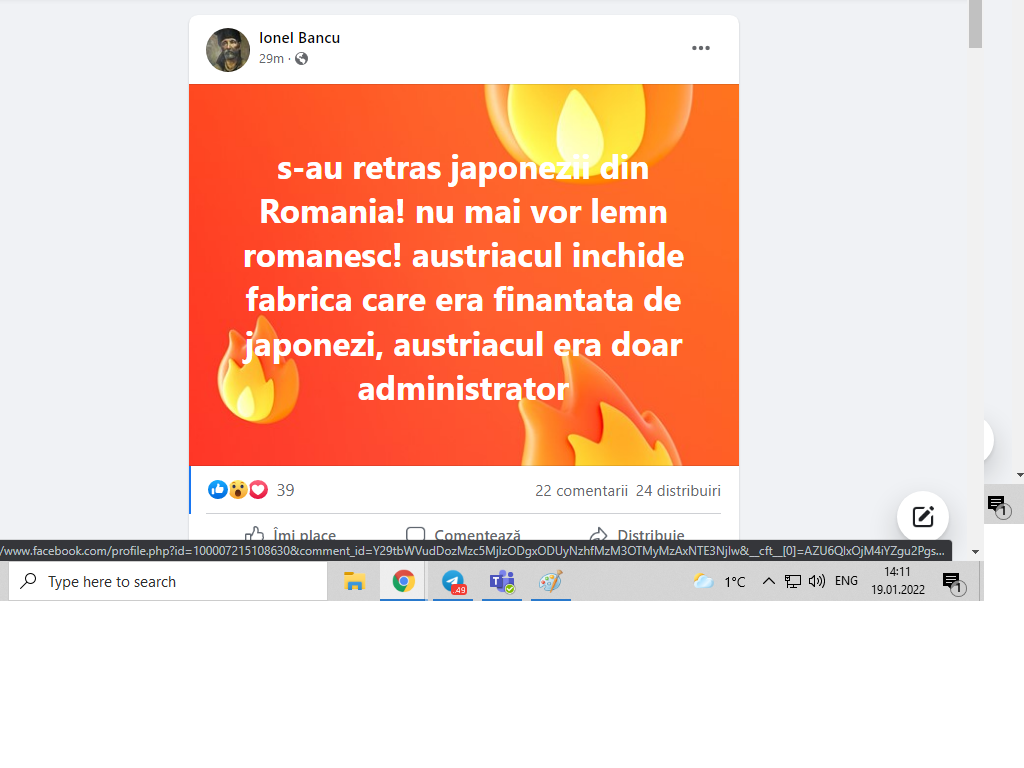The image size is (1024, 768).
Task: Open the 24 distribuiri shares link
Action: click(678, 491)
